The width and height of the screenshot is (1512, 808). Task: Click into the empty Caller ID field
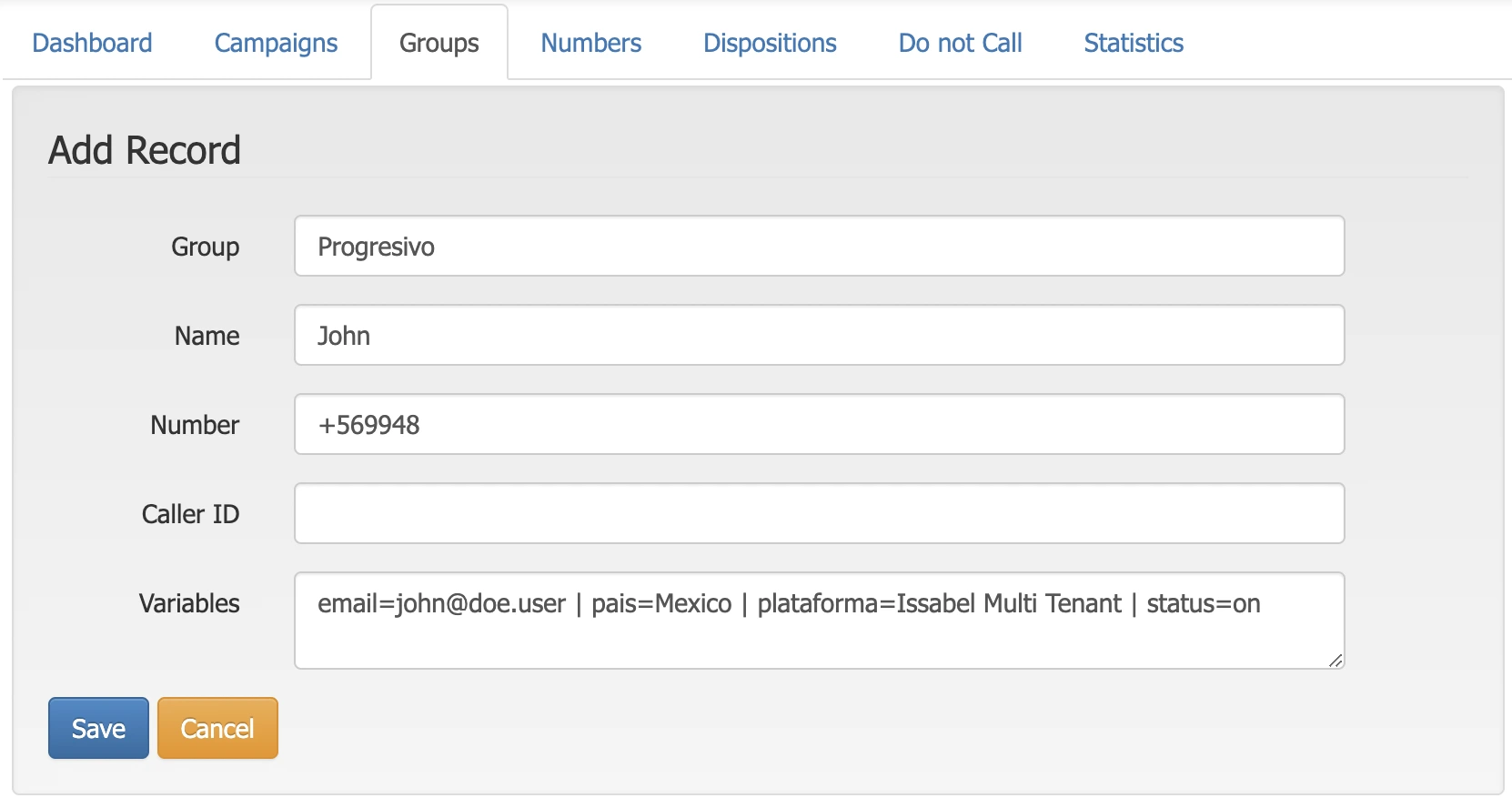tap(819, 514)
